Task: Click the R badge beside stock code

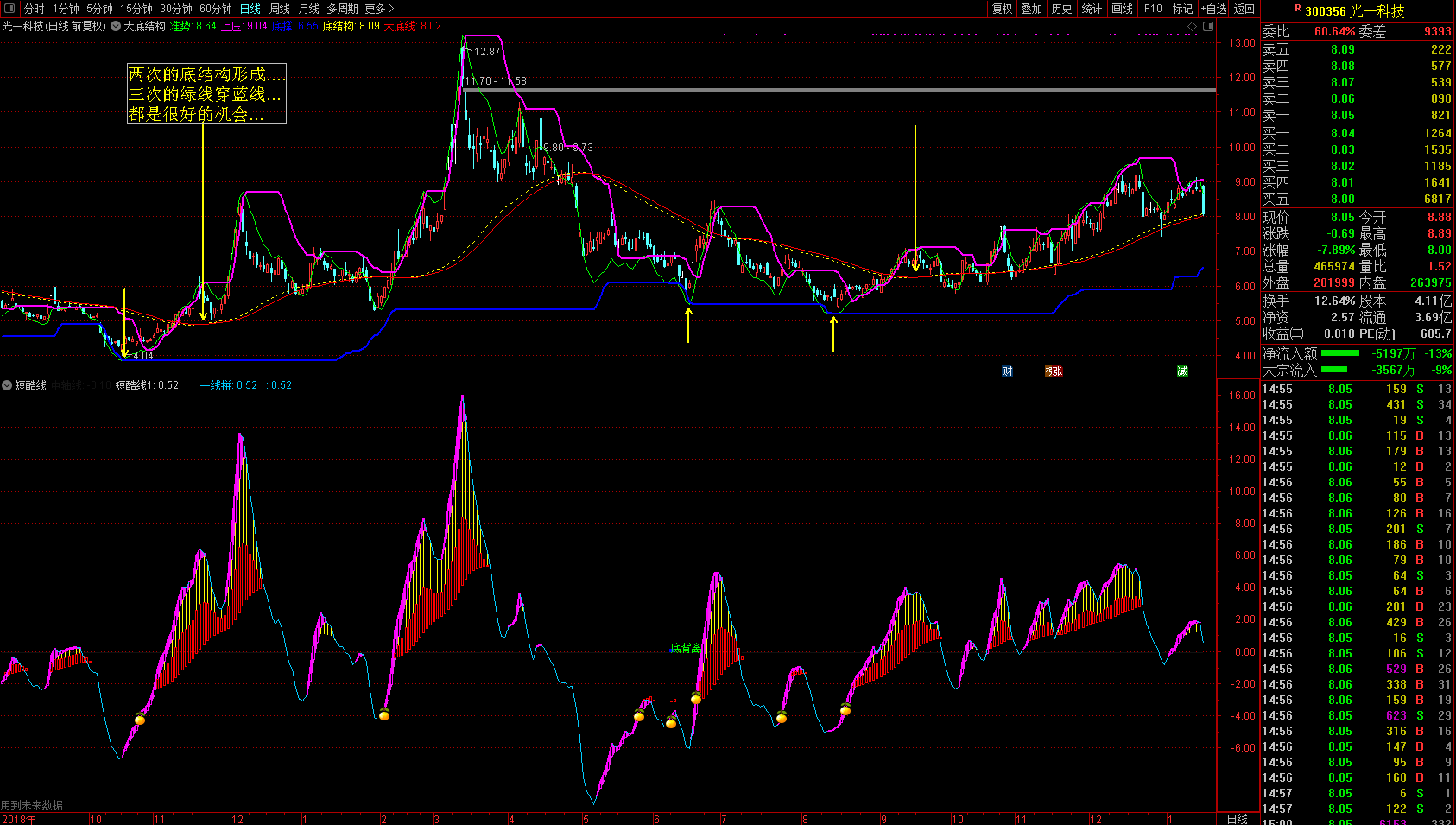Action: (x=1297, y=9)
